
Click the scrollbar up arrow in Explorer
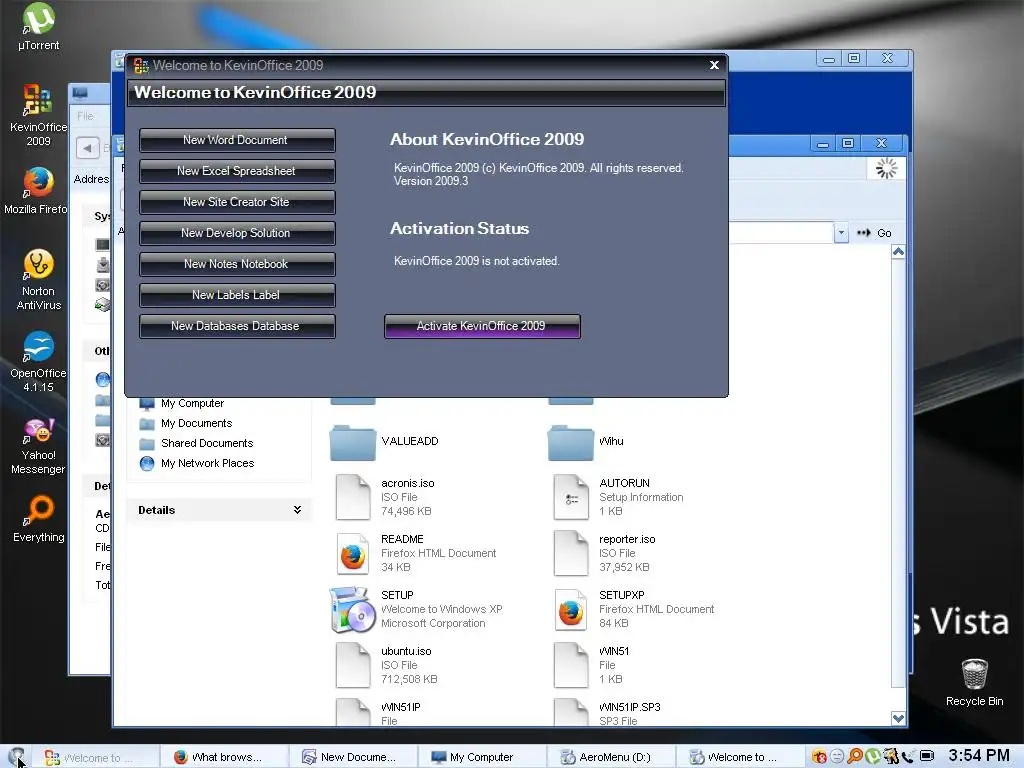click(x=899, y=253)
